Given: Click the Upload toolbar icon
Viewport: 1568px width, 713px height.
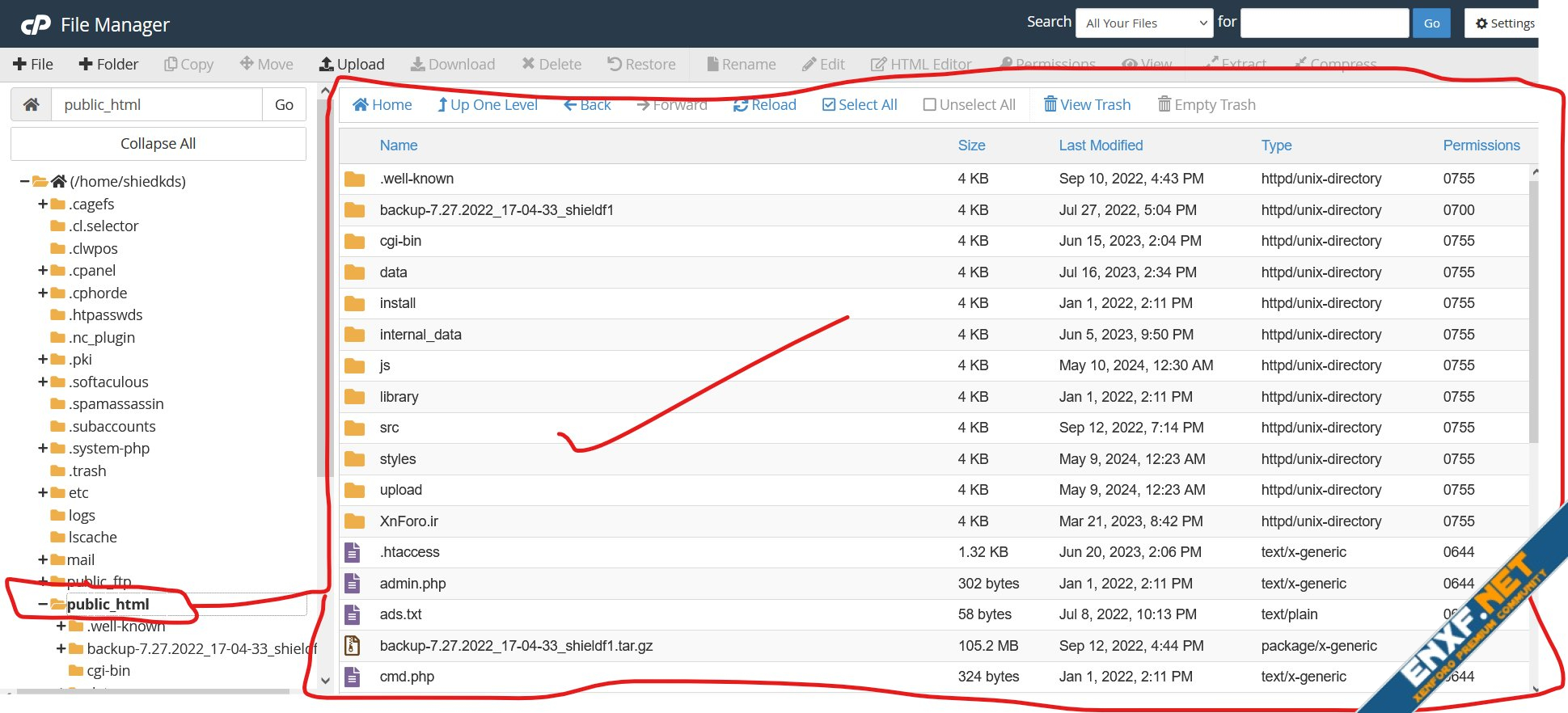Looking at the screenshot, I should point(327,64).
